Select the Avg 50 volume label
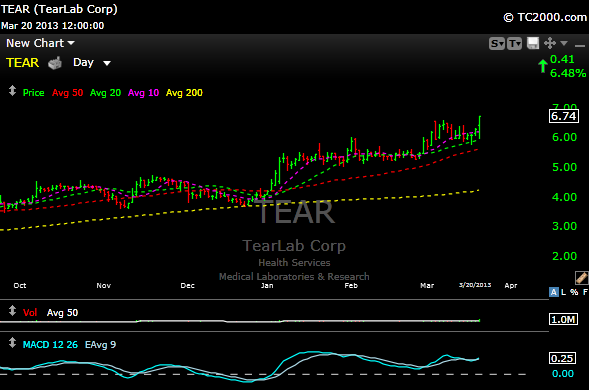589x390 pixels. 62,313
